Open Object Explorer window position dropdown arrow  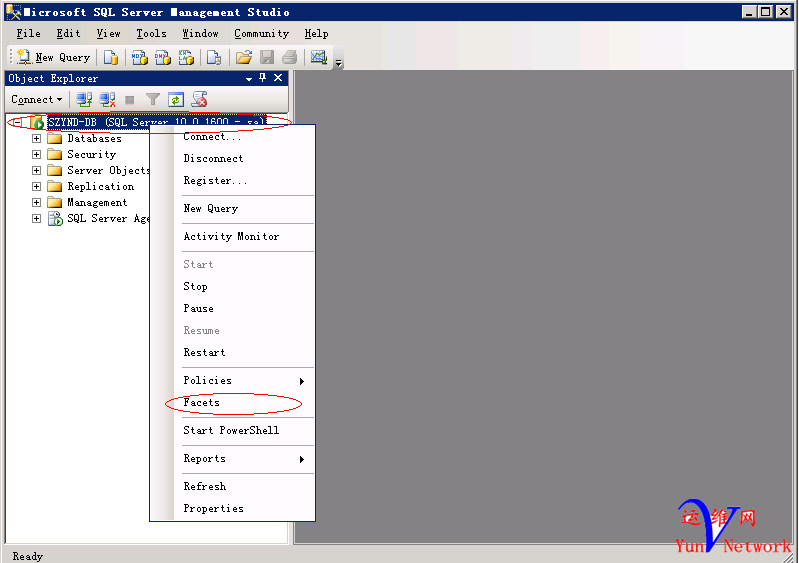click(x=249, y=78)
